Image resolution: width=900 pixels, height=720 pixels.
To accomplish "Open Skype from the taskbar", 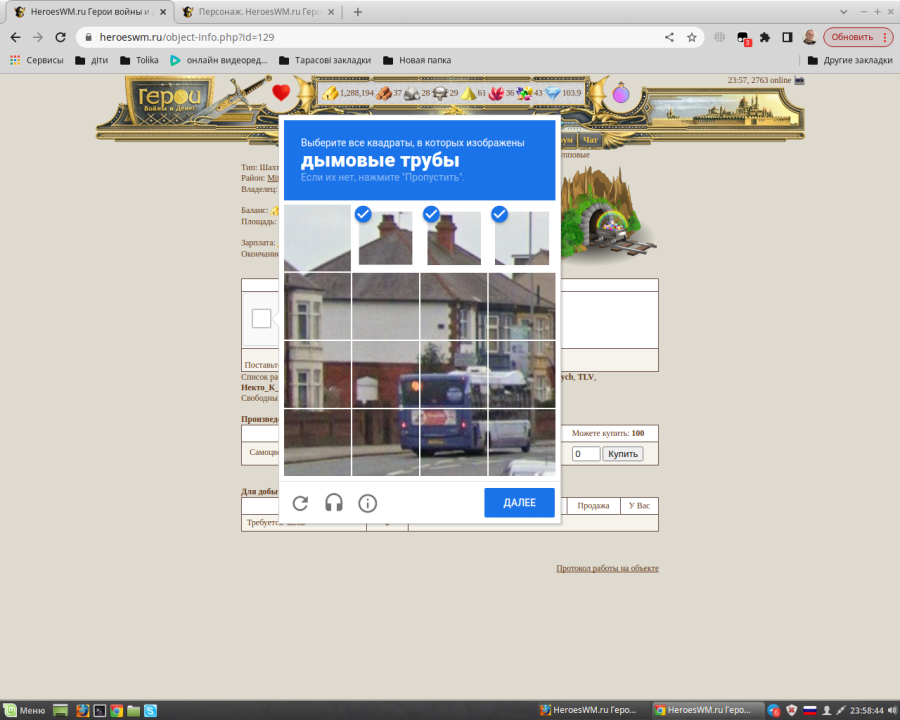I will [x=150, y=711].
